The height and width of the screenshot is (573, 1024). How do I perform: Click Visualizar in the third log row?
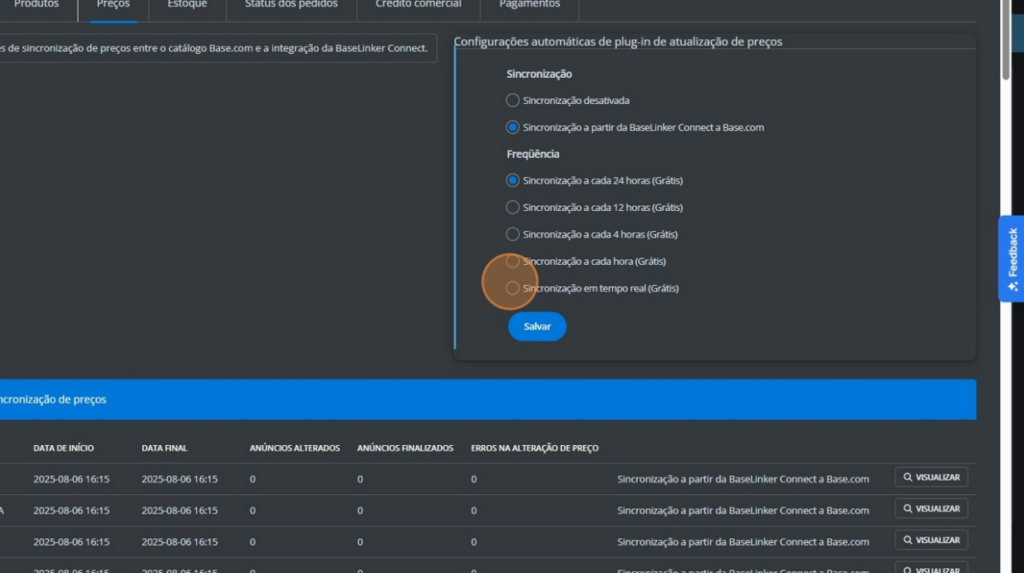(931, 540)
